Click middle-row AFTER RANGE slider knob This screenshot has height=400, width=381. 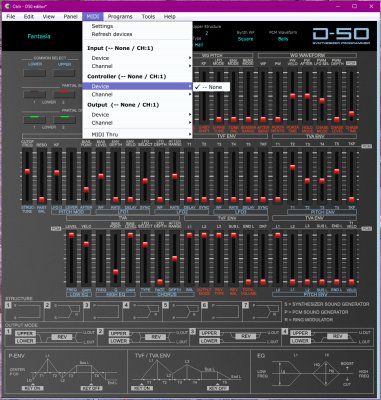point(175,177)
